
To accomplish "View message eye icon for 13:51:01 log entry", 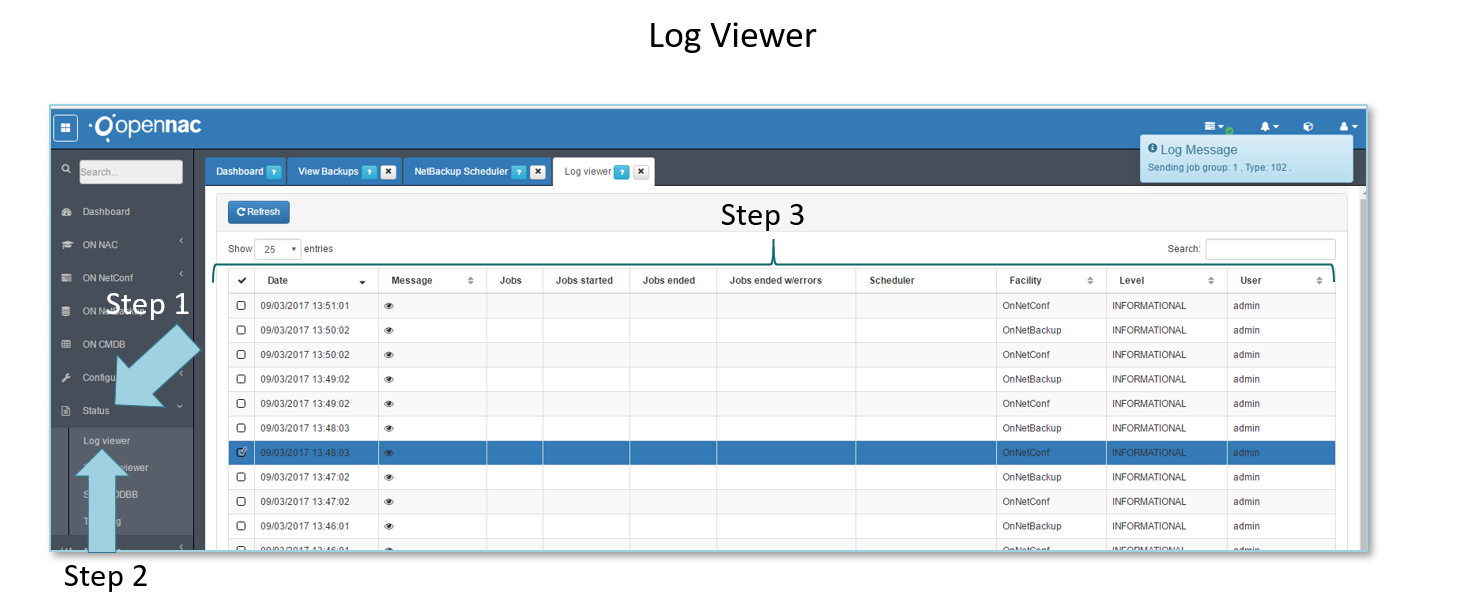I will tap(389, 306).
